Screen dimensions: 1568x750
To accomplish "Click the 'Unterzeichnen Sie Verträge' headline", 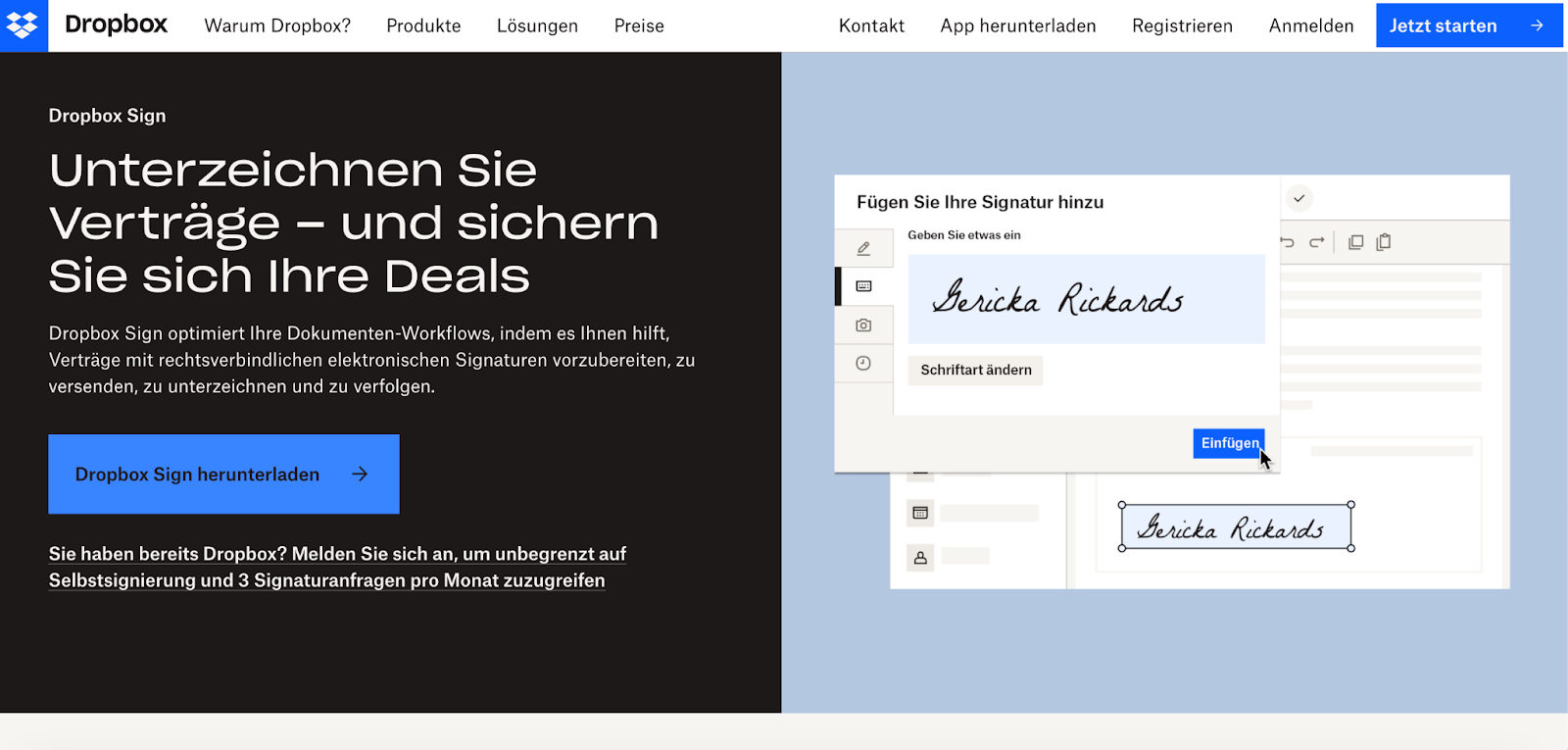I will click(354, 223).
